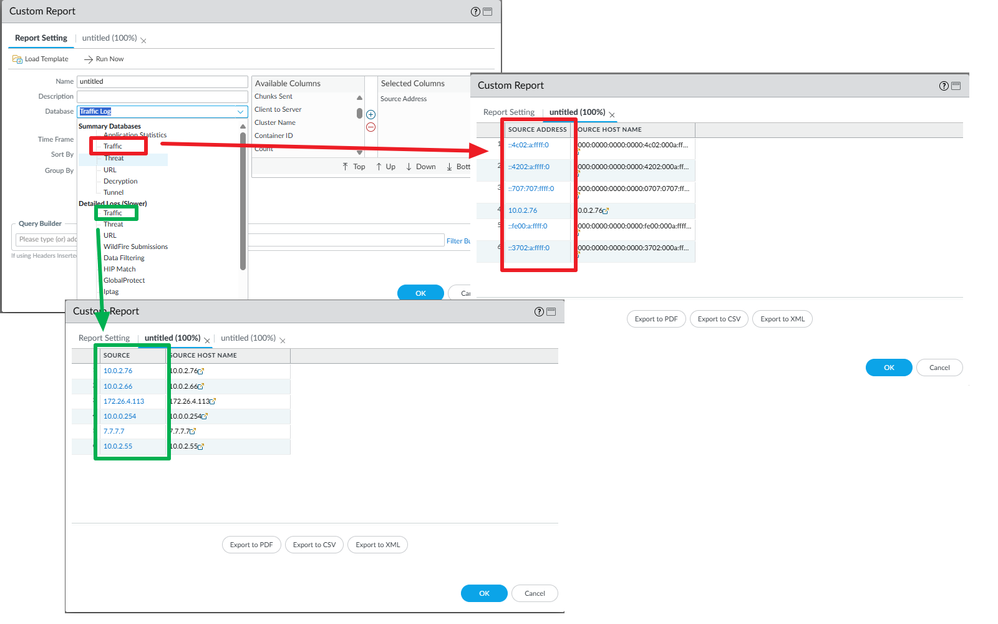Click into the Description input field
Image resolution: width=998 pixels, height=624 pixels.
click(x=162, y=97)
